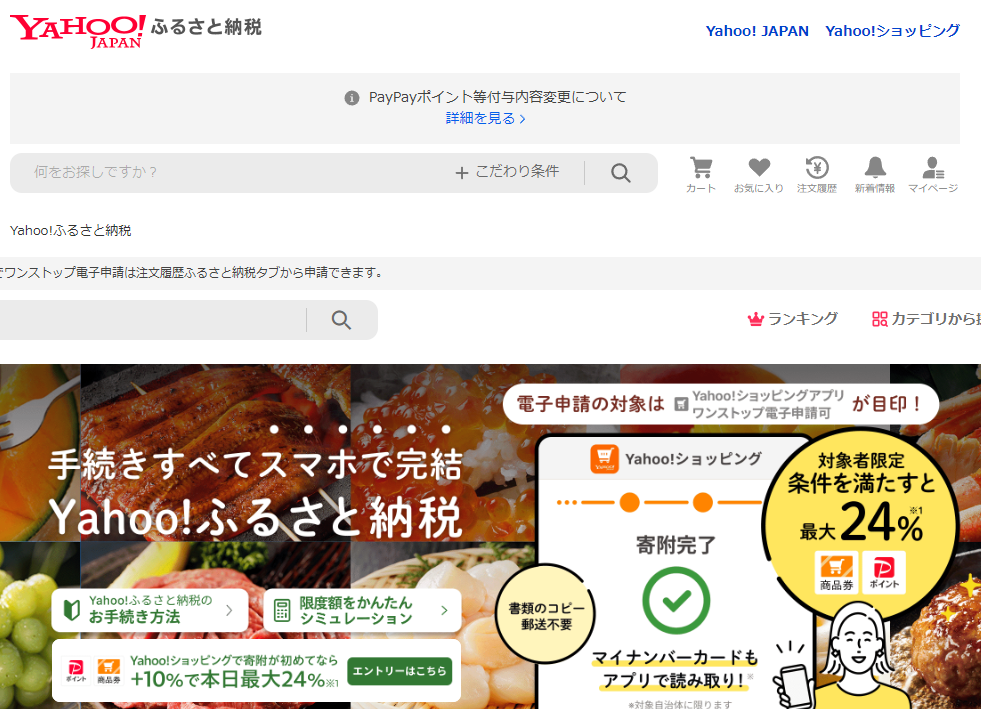Open Yahoo!ふるさと納税のお手続き方法 link
981x709 pixels.
pyautogui.click(x=150, y=610)
